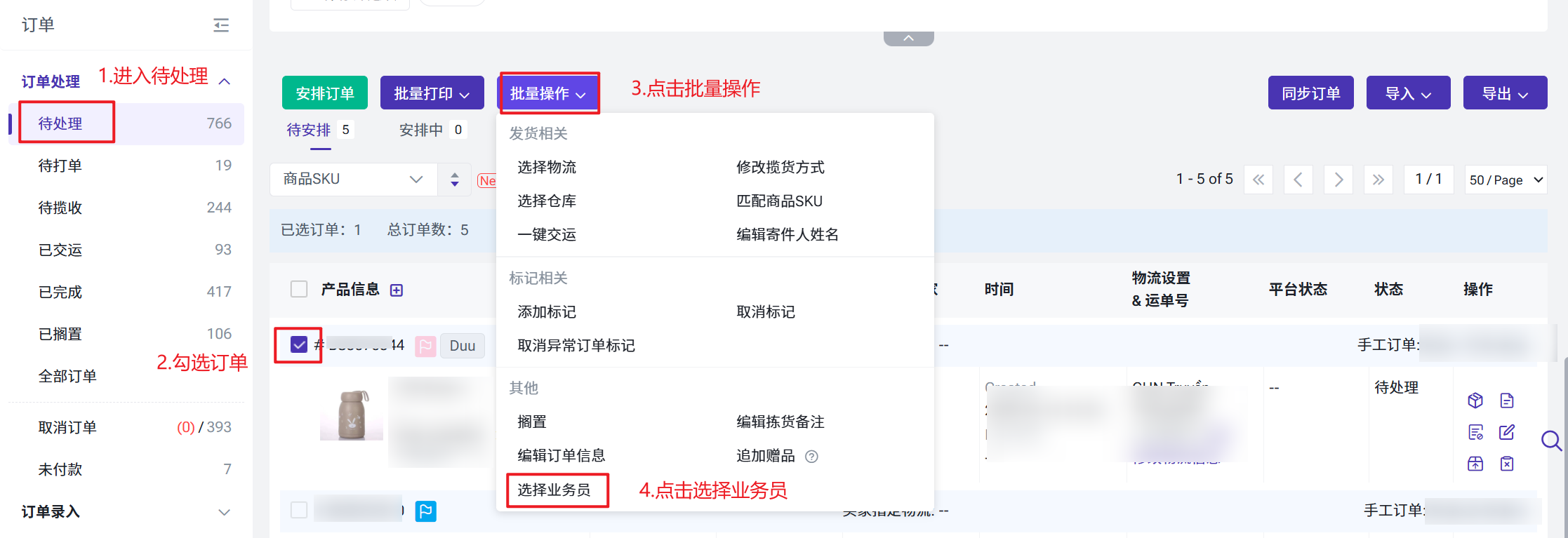
Task: Open the 50 / Page size dropdown
Action: point(1506,180)
